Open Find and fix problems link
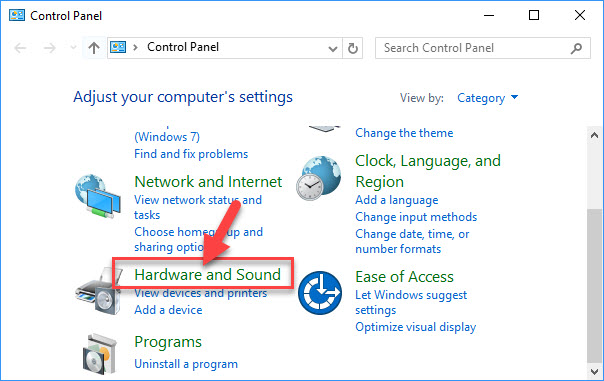 point(191,154)
